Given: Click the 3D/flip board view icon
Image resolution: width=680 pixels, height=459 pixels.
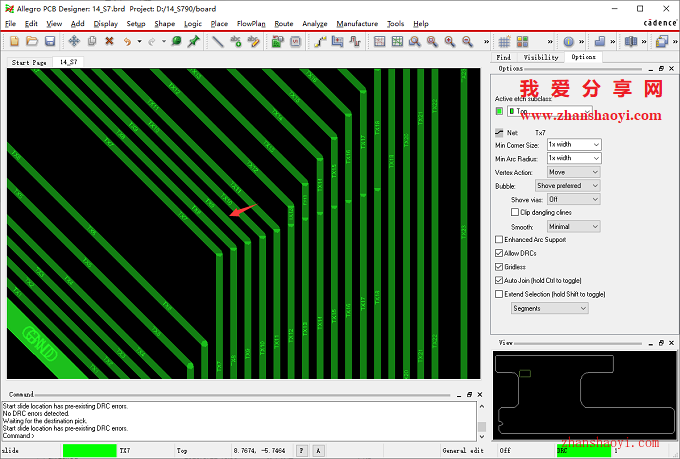Looking at the screenshot, I should (631, 41).
